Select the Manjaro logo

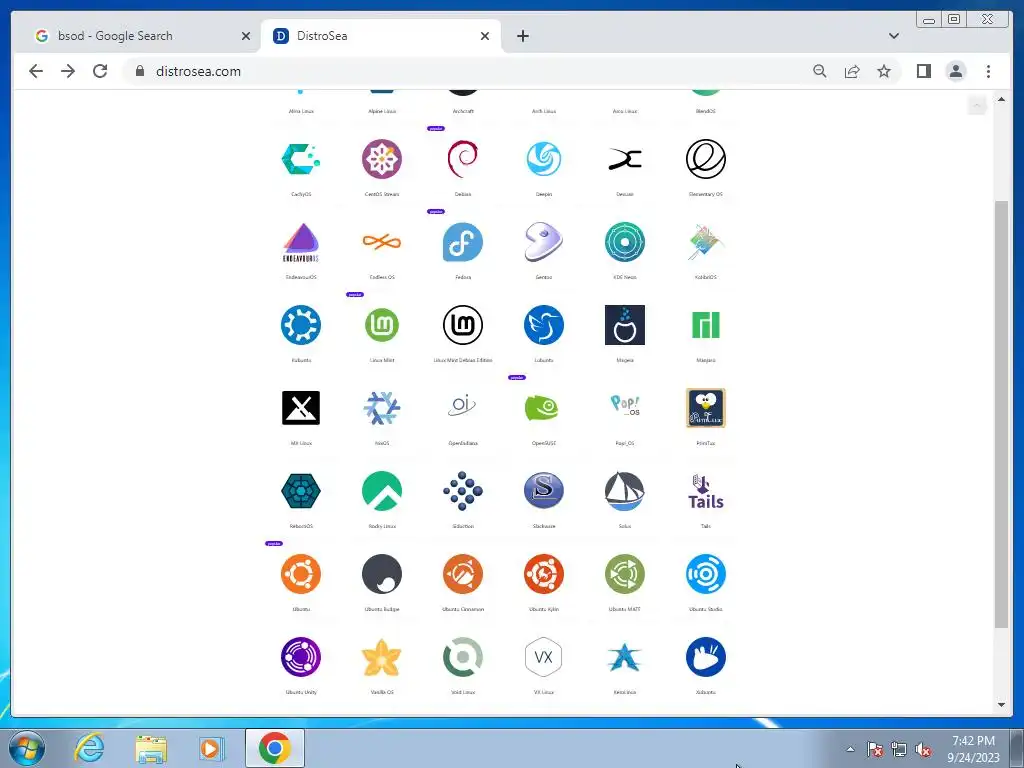pyautogui.click(x=706, y=325)
